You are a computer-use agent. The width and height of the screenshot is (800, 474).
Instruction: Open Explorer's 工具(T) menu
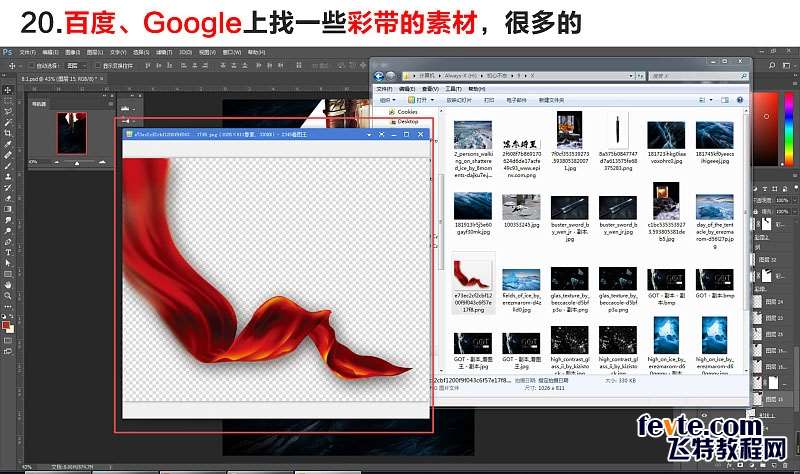[x=453, y=89]
